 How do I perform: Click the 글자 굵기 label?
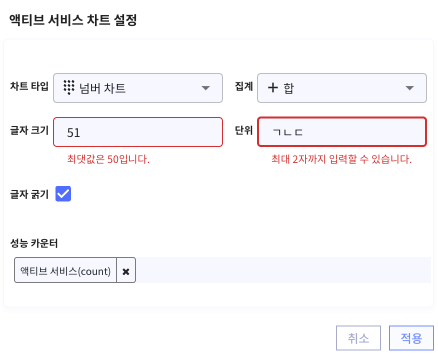tap(29, 194)
